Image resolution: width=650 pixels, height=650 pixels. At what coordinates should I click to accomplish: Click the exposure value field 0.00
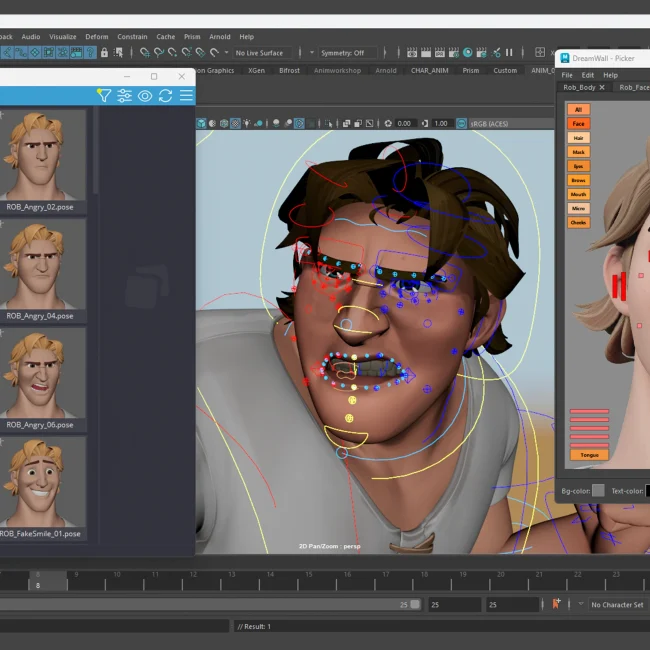(405, 124)
